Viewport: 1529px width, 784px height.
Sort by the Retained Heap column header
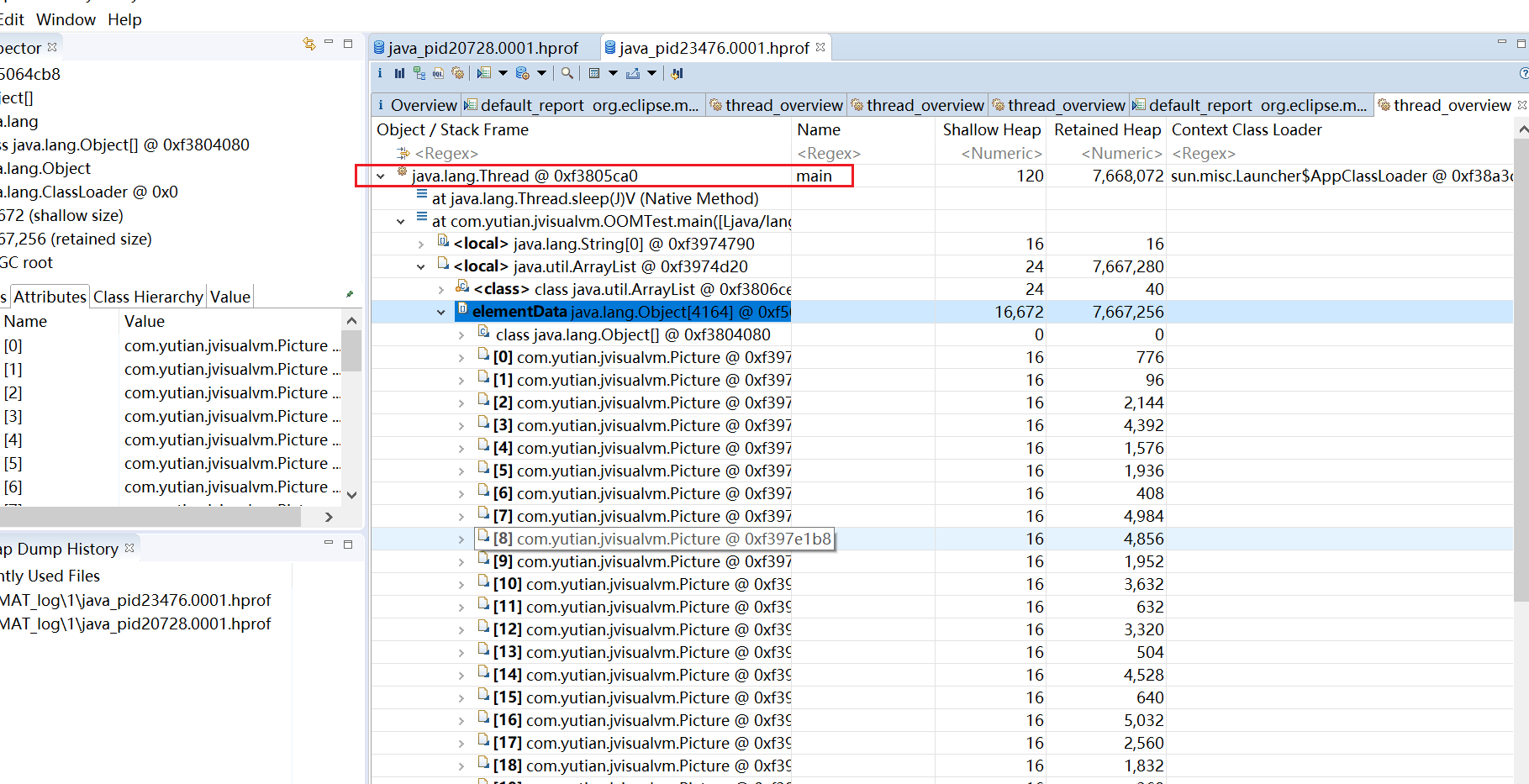pyautogui.click(x=1106, y=129)
